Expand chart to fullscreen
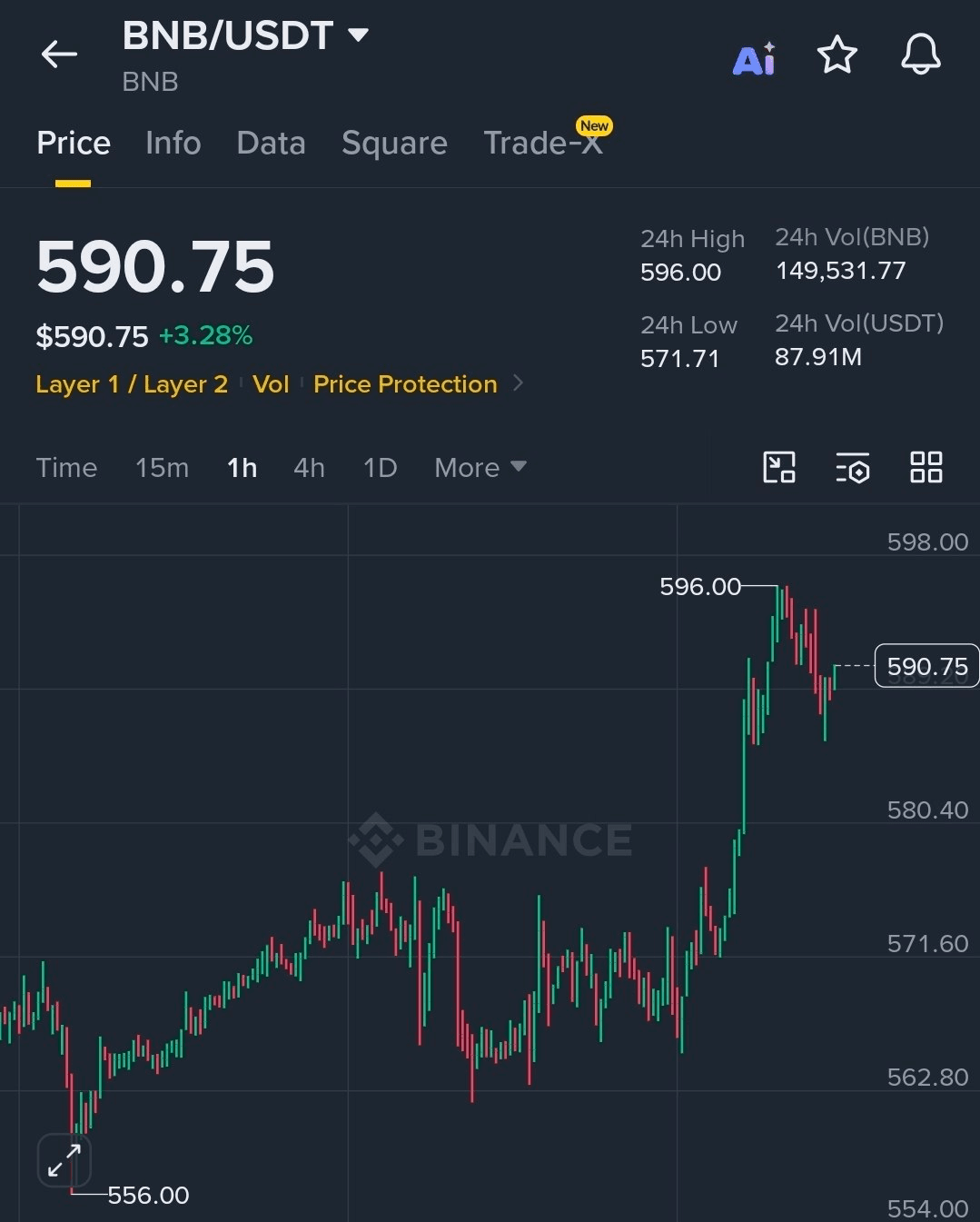This screenshot has width=980, height=1222. coord(64,1160)
